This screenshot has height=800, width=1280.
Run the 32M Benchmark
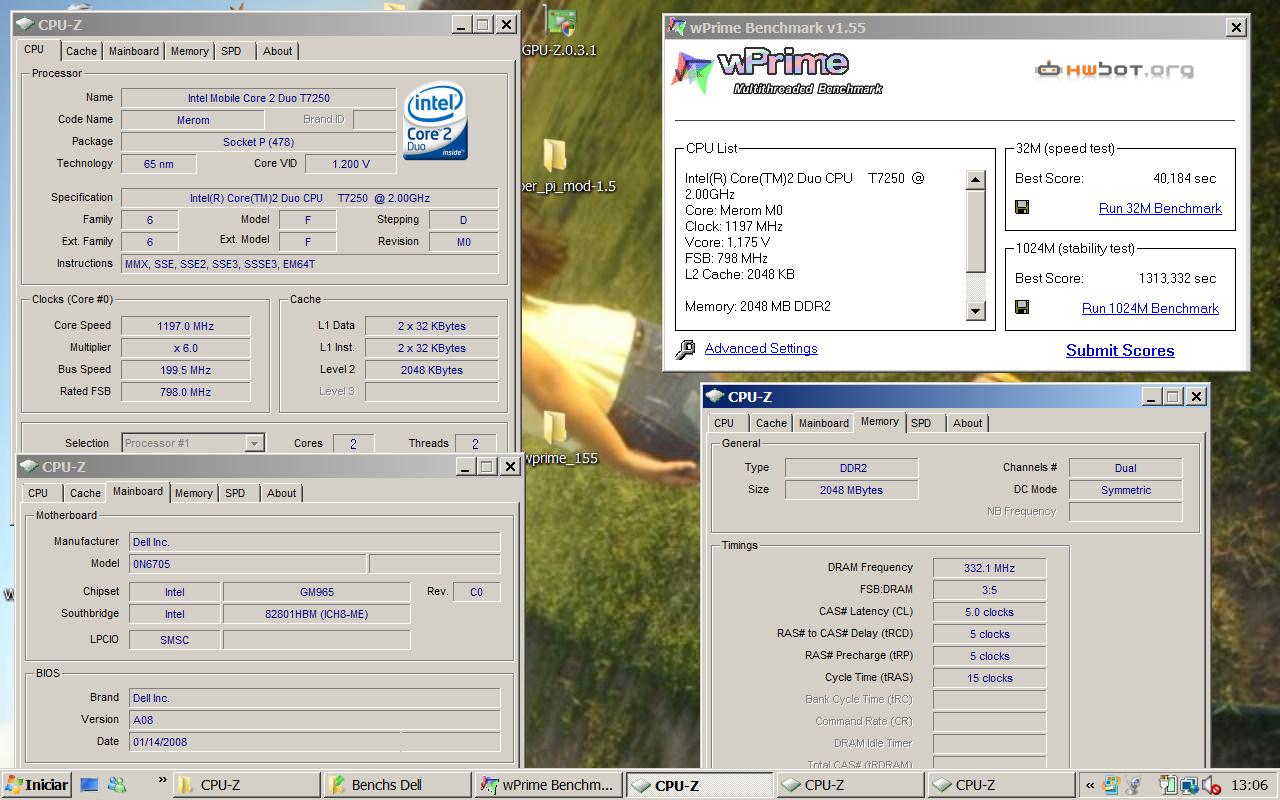1160,209
